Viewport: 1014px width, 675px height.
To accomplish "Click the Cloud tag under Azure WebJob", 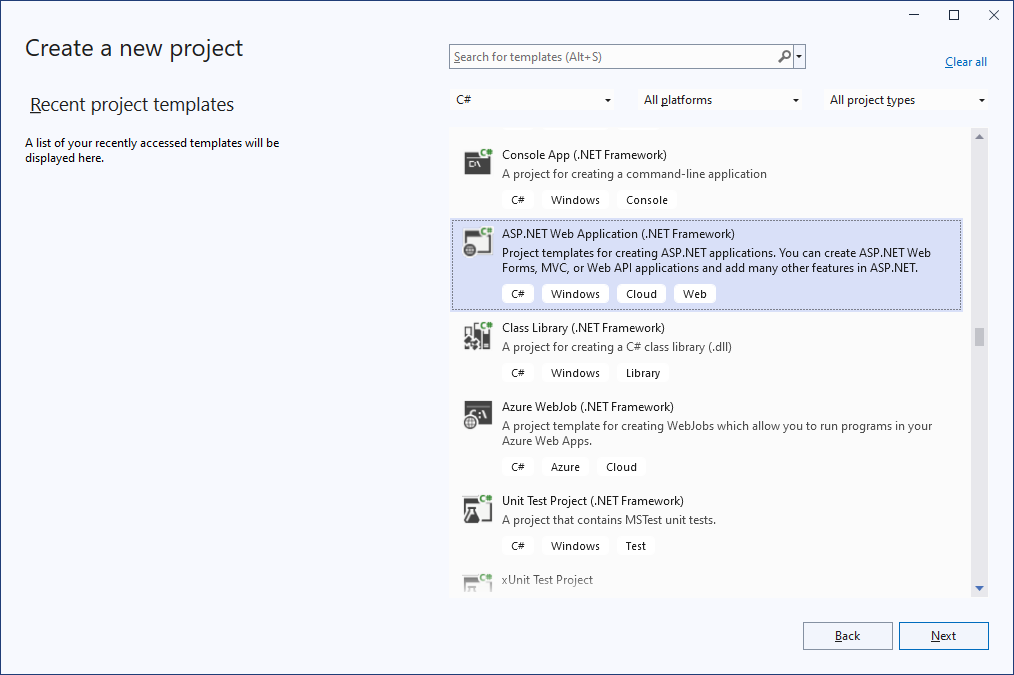I will 621,467.
